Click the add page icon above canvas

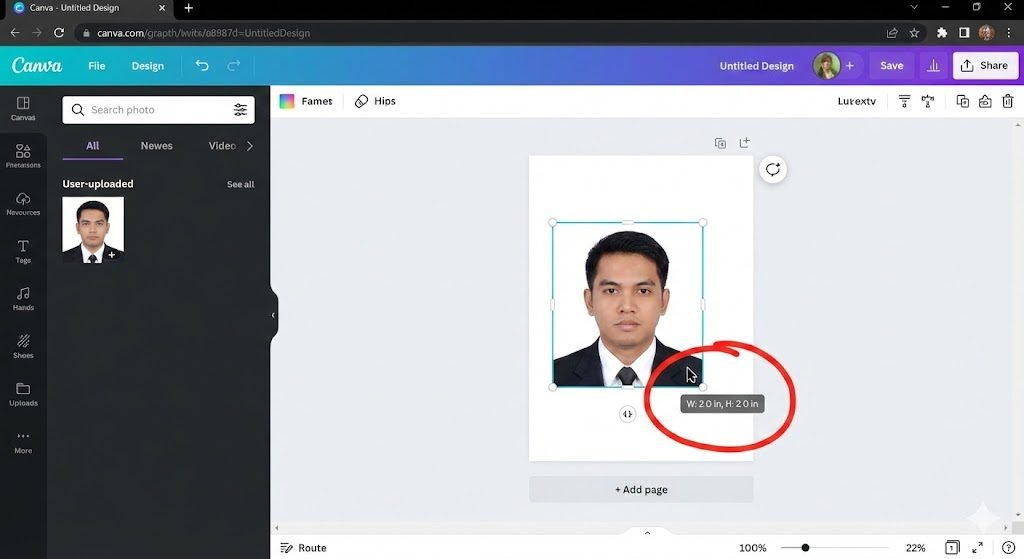(744, 143)
